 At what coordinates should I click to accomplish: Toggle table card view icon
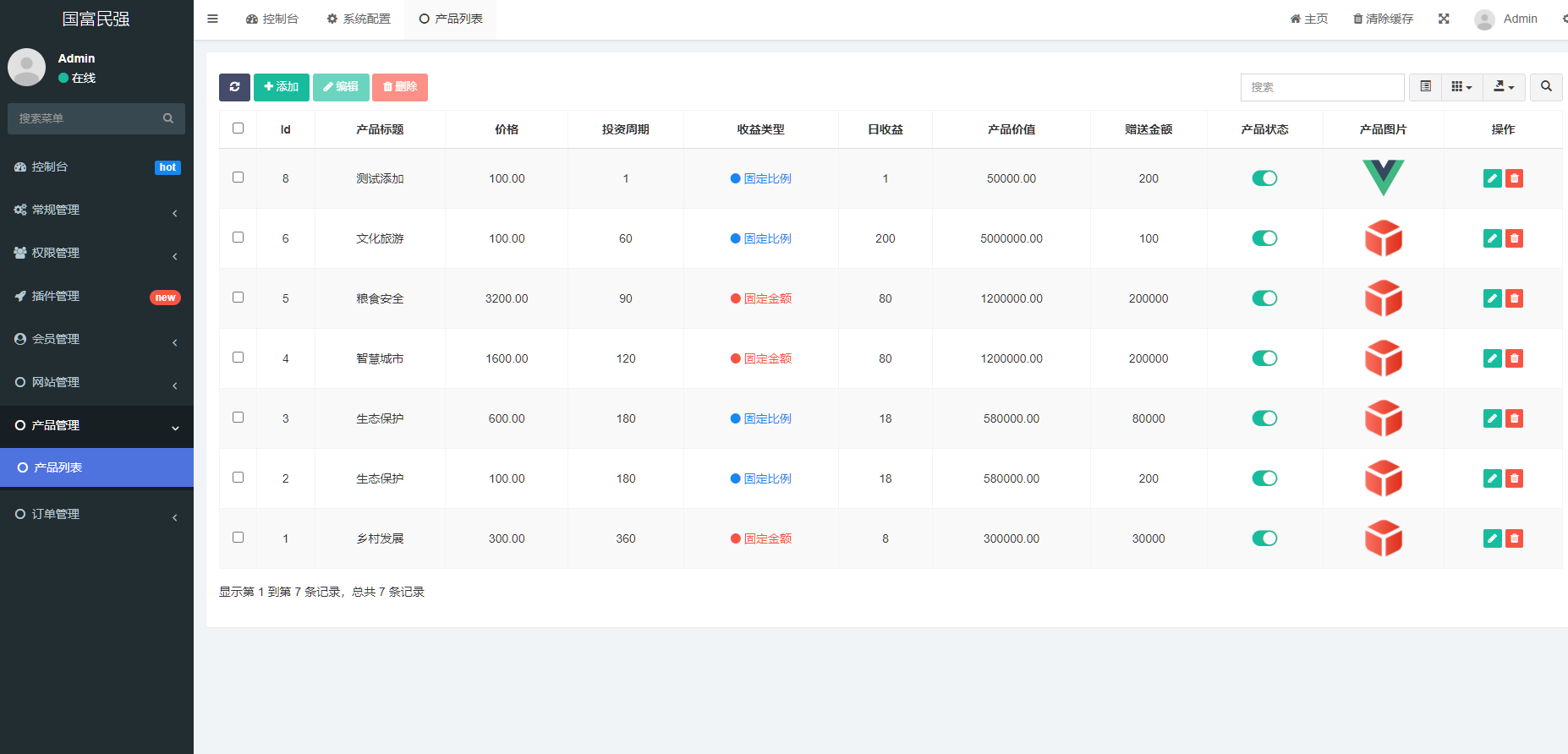(1425, 87)
